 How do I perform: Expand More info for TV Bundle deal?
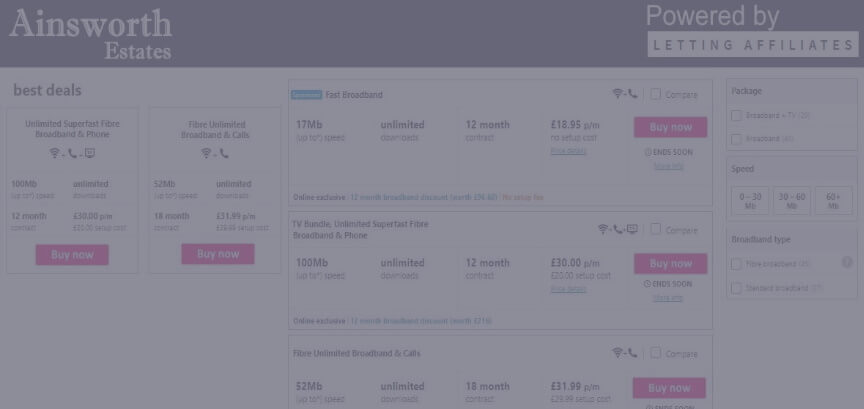click(x=668, y=298)
